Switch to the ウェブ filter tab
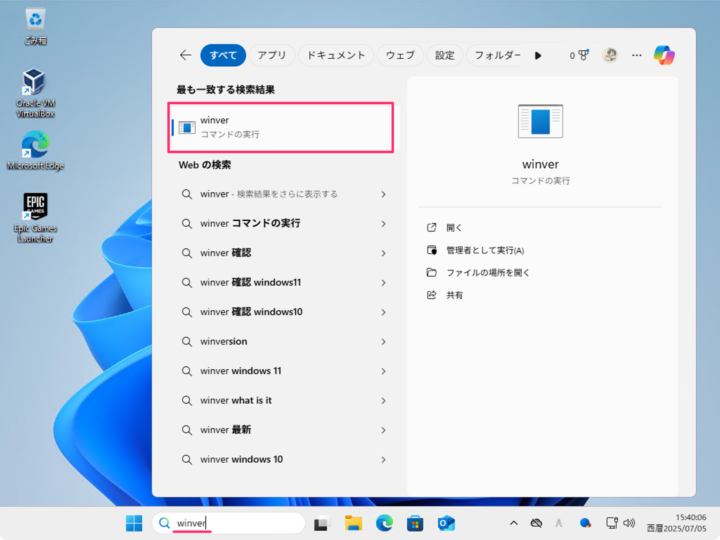The width and height of the screenshot is (720, 540). (400, 55)
